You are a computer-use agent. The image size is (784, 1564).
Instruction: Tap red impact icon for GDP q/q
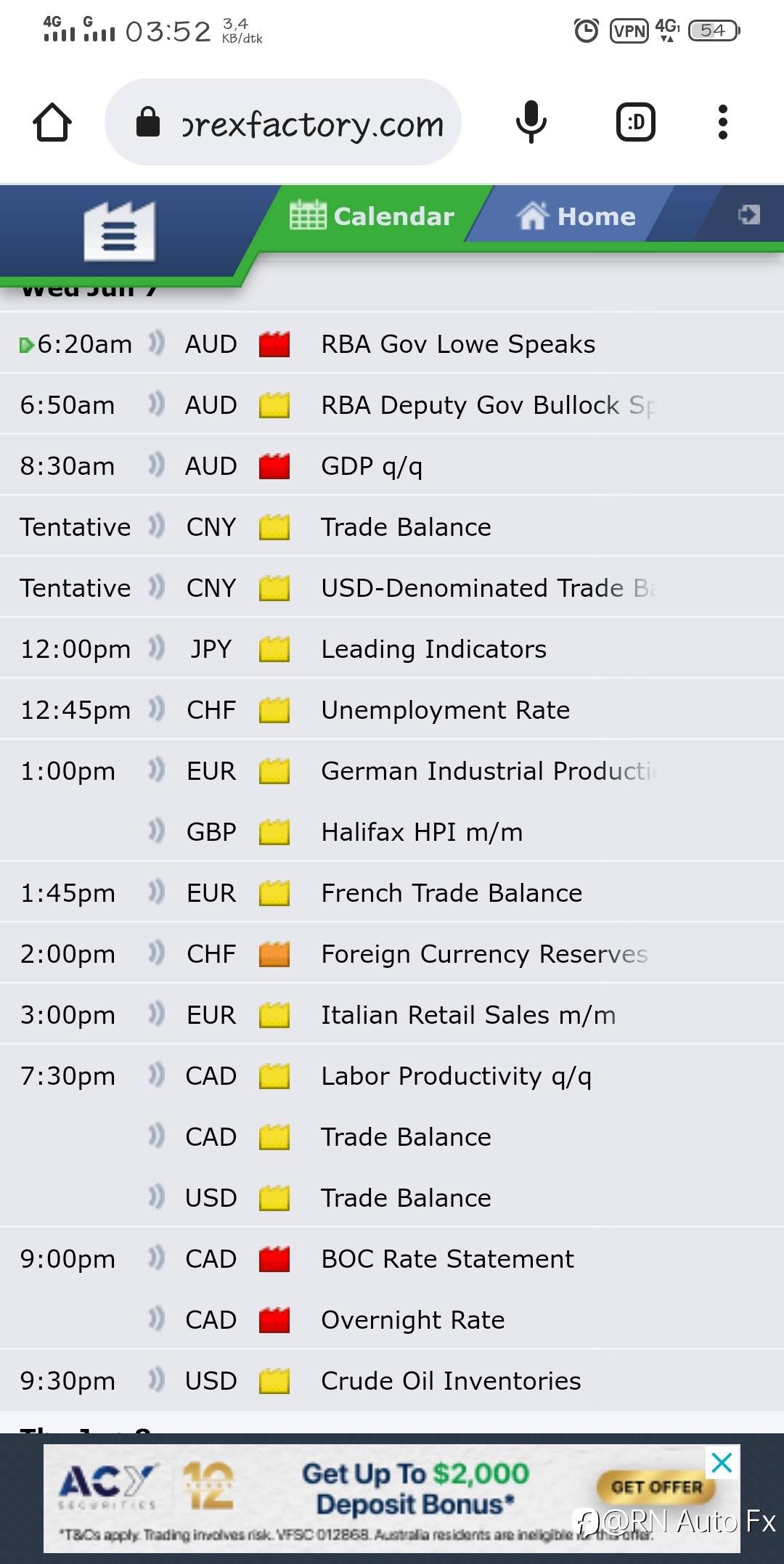point(274,466)
